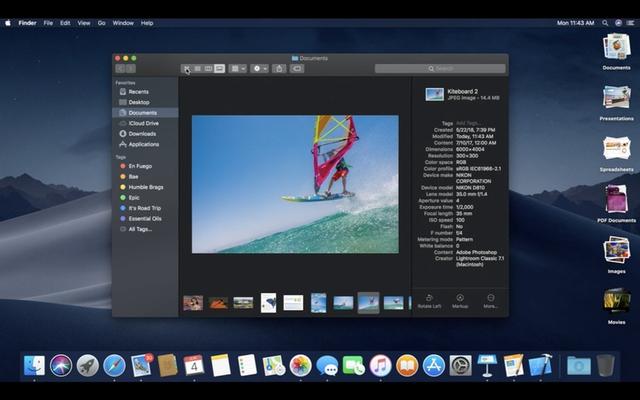Open the View menu
This screenshot has height=400, width=640.
(x=84, y=23)
